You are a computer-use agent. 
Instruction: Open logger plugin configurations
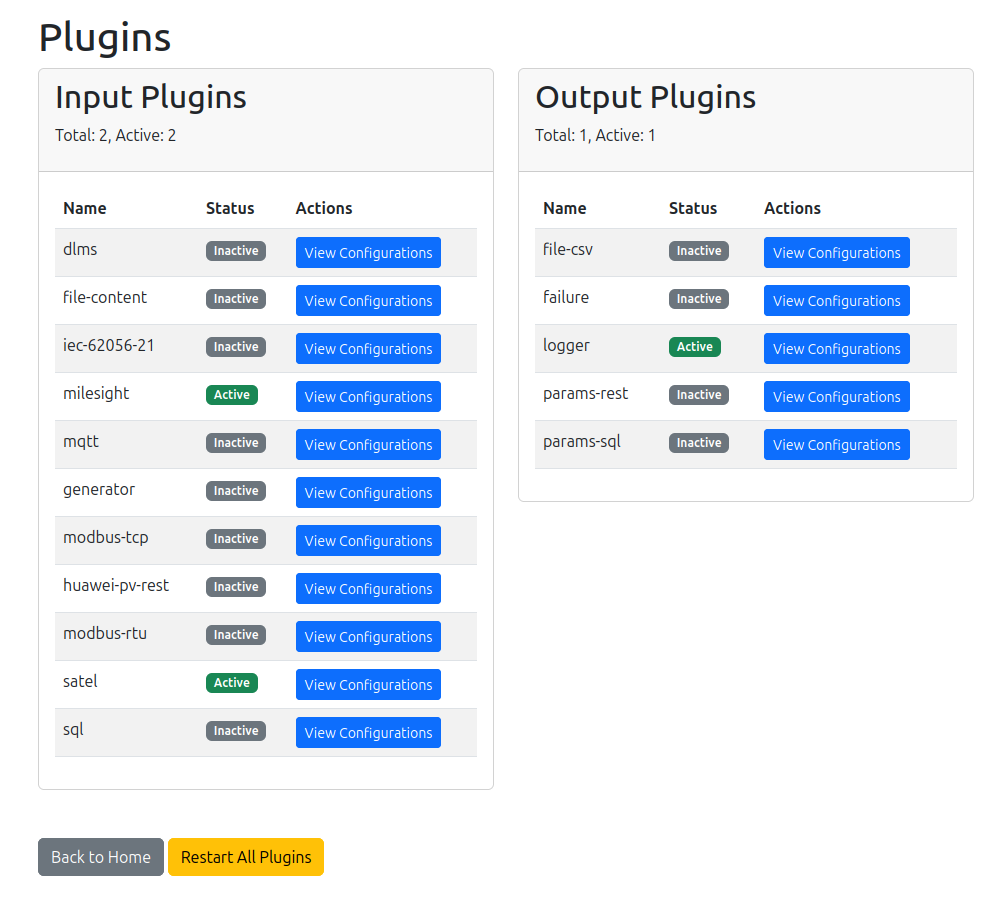(x=836, y=349)
